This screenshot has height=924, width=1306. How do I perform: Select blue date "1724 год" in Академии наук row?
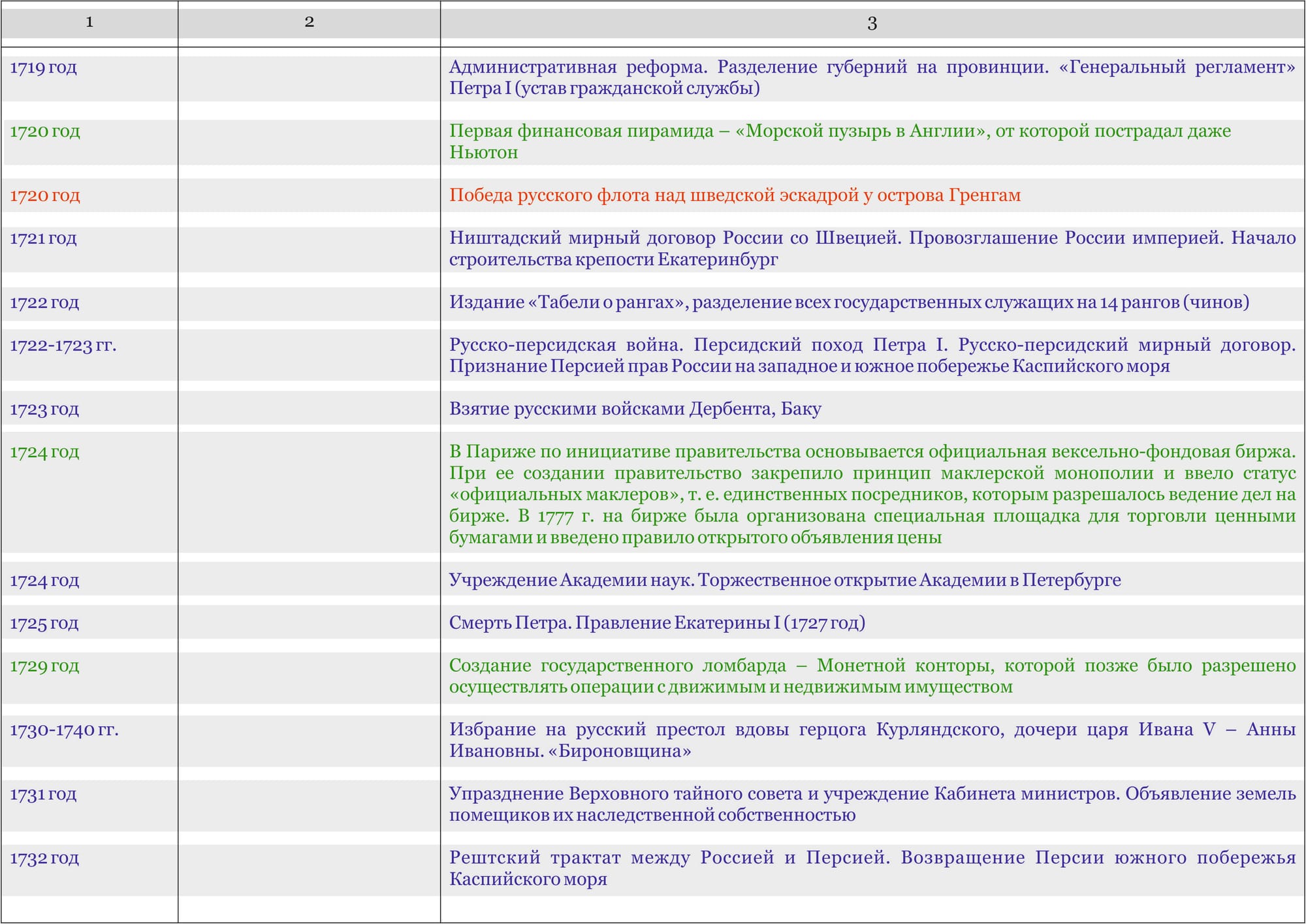44,581
